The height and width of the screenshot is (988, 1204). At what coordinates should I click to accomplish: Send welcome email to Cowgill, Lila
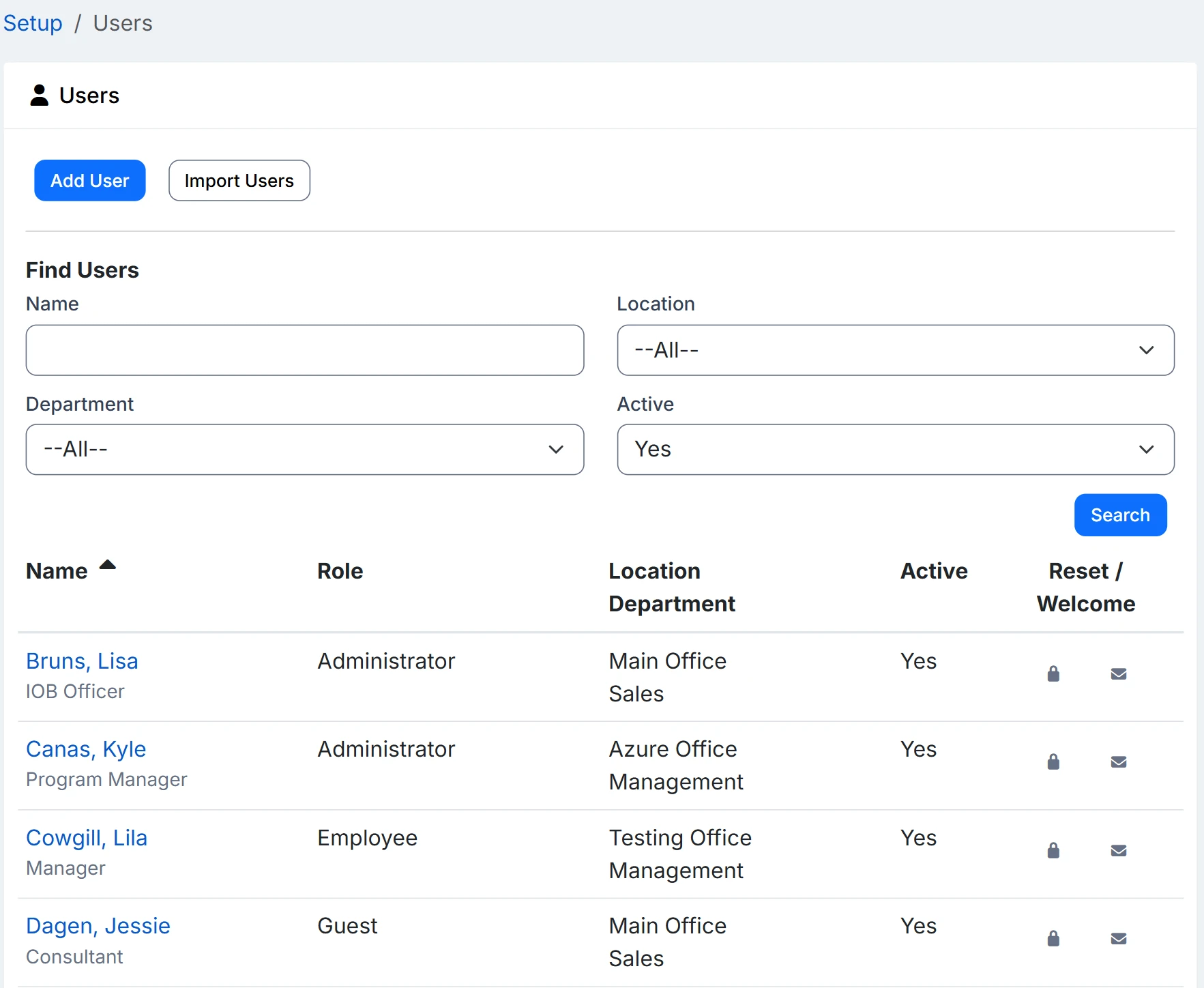click(1119, 851)
